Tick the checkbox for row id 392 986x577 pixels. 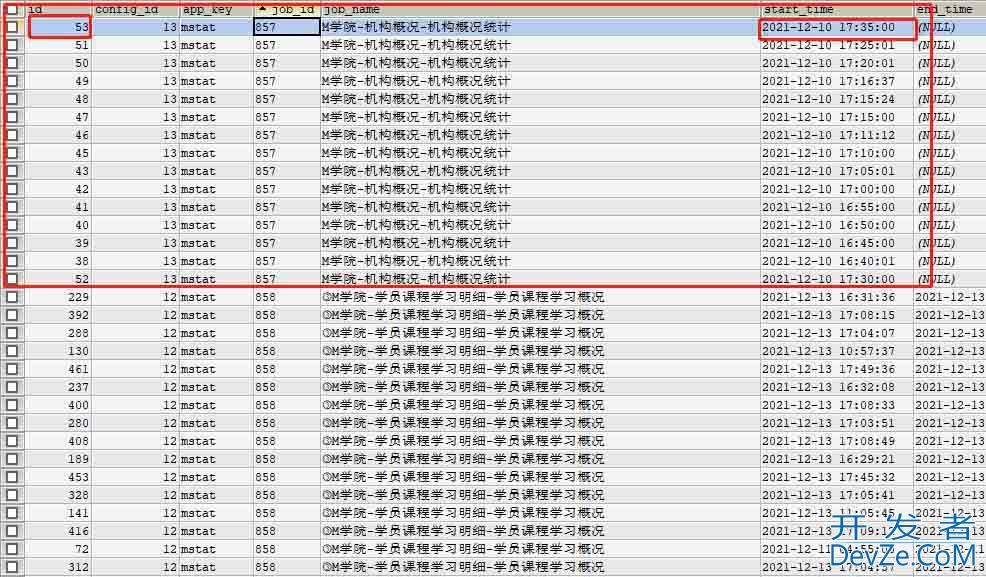coord(12,315)
